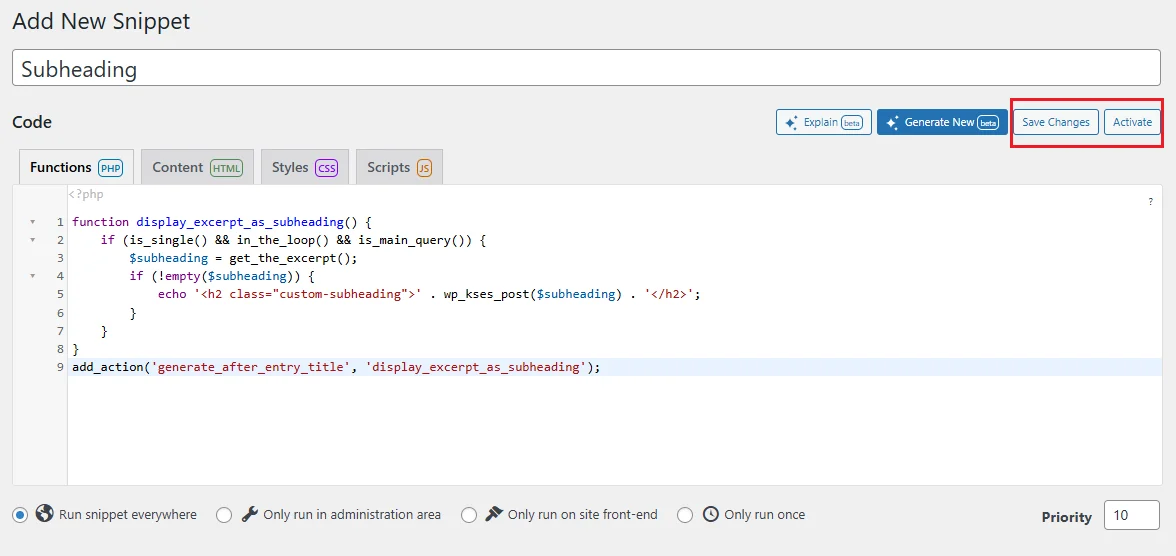Image resolution: width=1176 pixels, height=556 pixels.
Task: Click the echo h2 custom-subheading line
Action: [x=429, y=294]
